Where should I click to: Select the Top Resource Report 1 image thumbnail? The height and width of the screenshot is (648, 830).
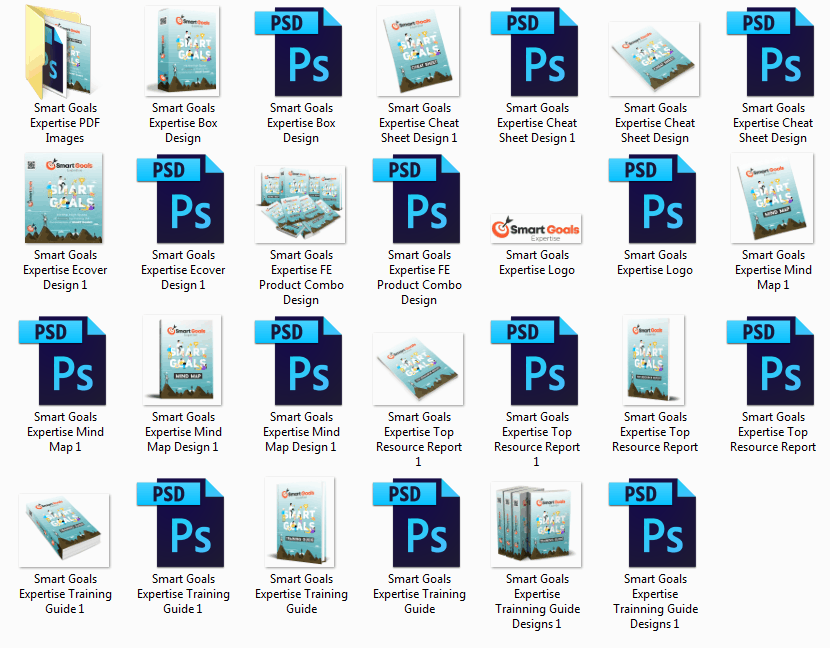(419, 366)
